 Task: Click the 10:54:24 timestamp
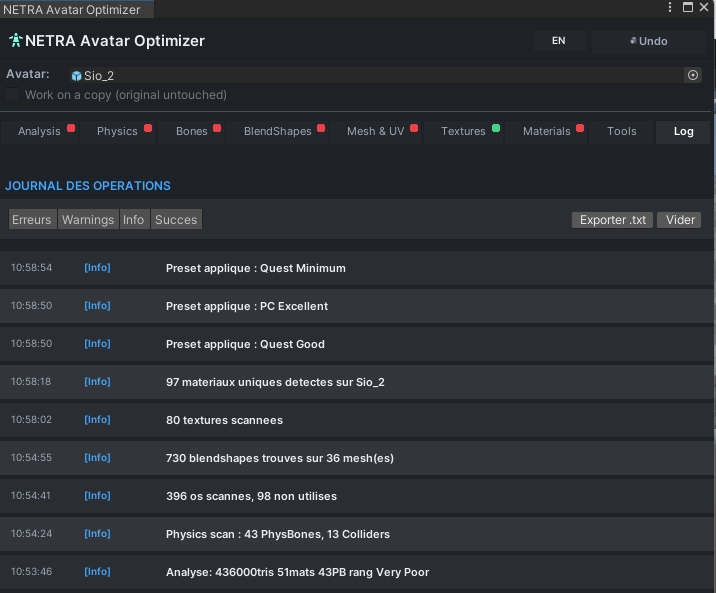point(32,533)
